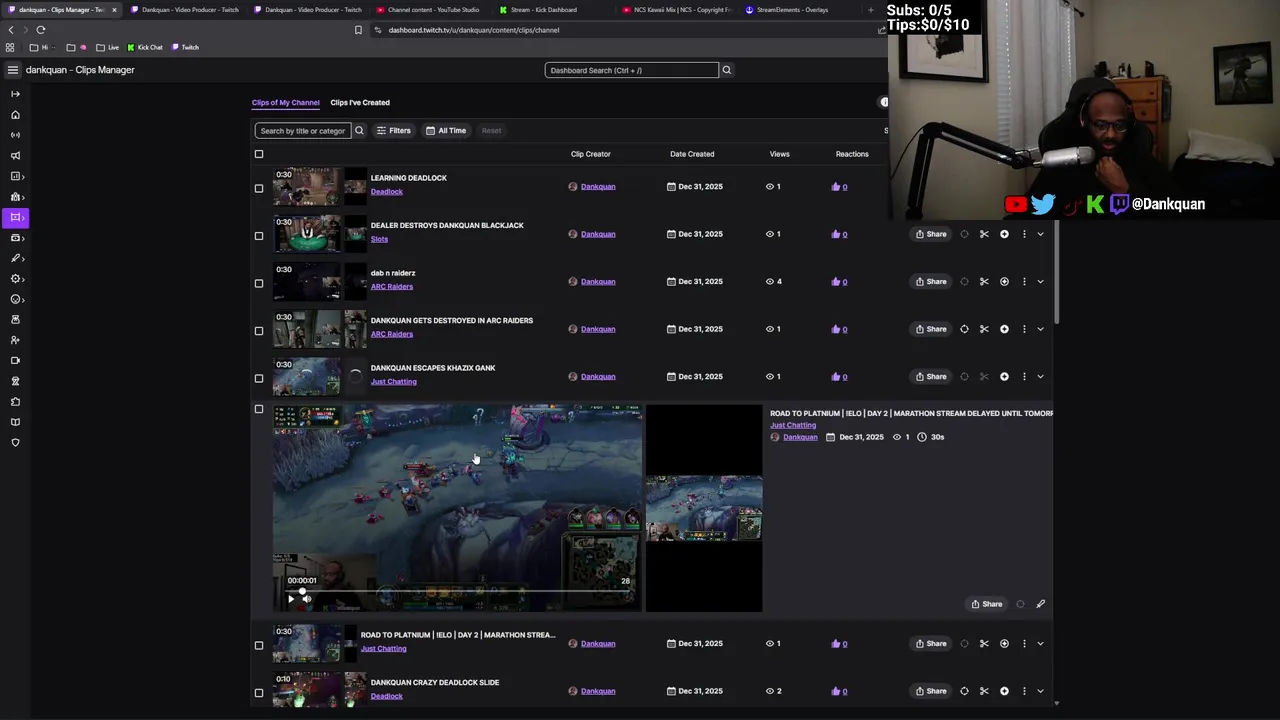Toggle the select-all clips checkbox in header
Viewport: 1280px width, 720px height.
[x=259, y=154]
